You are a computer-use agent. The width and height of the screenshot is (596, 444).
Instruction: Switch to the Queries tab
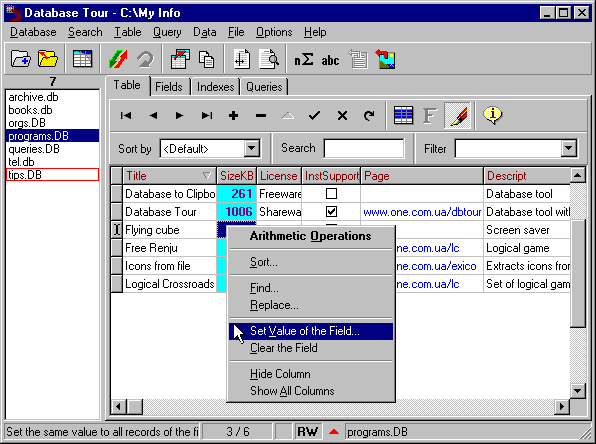264,87
